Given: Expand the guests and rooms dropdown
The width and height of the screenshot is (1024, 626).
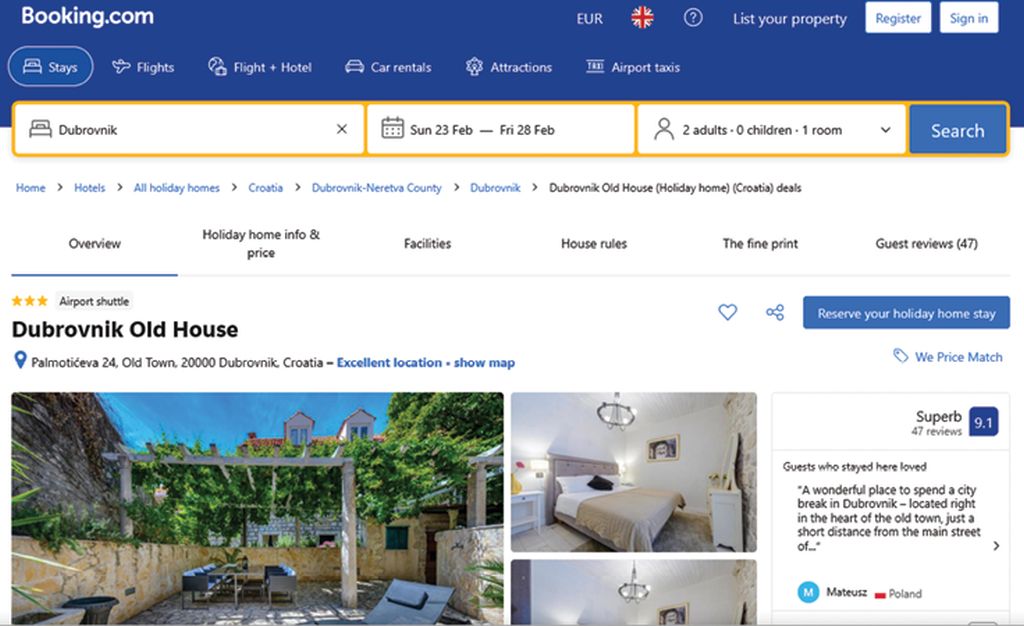Looking at the screenshot, I should [x=886, y=130].
